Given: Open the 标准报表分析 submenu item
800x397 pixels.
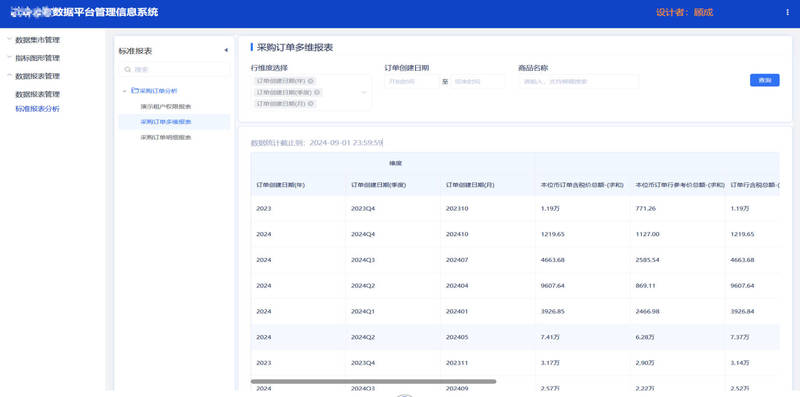Looking at the screenshot, I should 37,109.
